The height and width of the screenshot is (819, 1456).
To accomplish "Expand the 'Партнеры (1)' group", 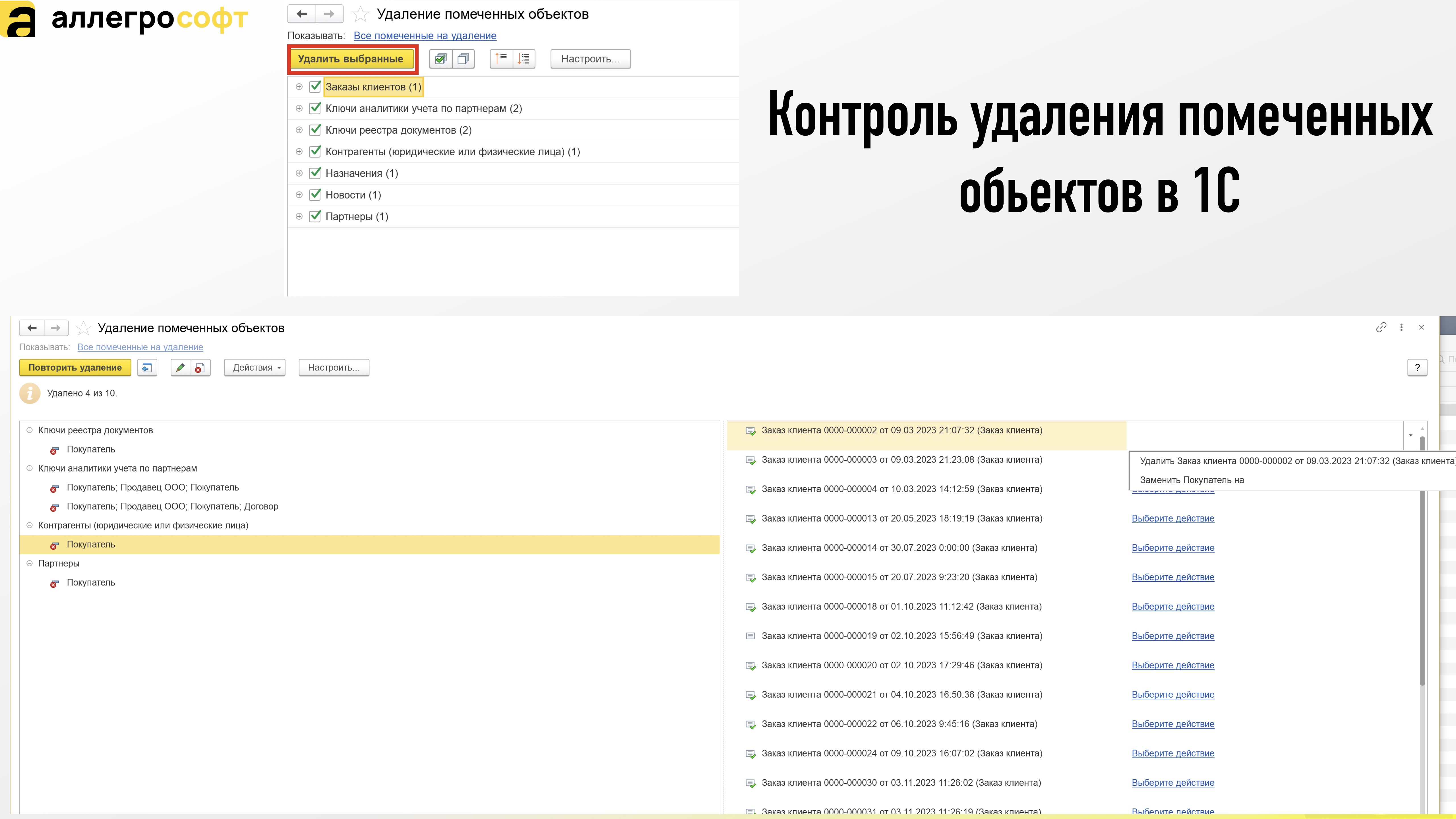I will [299, 216].
